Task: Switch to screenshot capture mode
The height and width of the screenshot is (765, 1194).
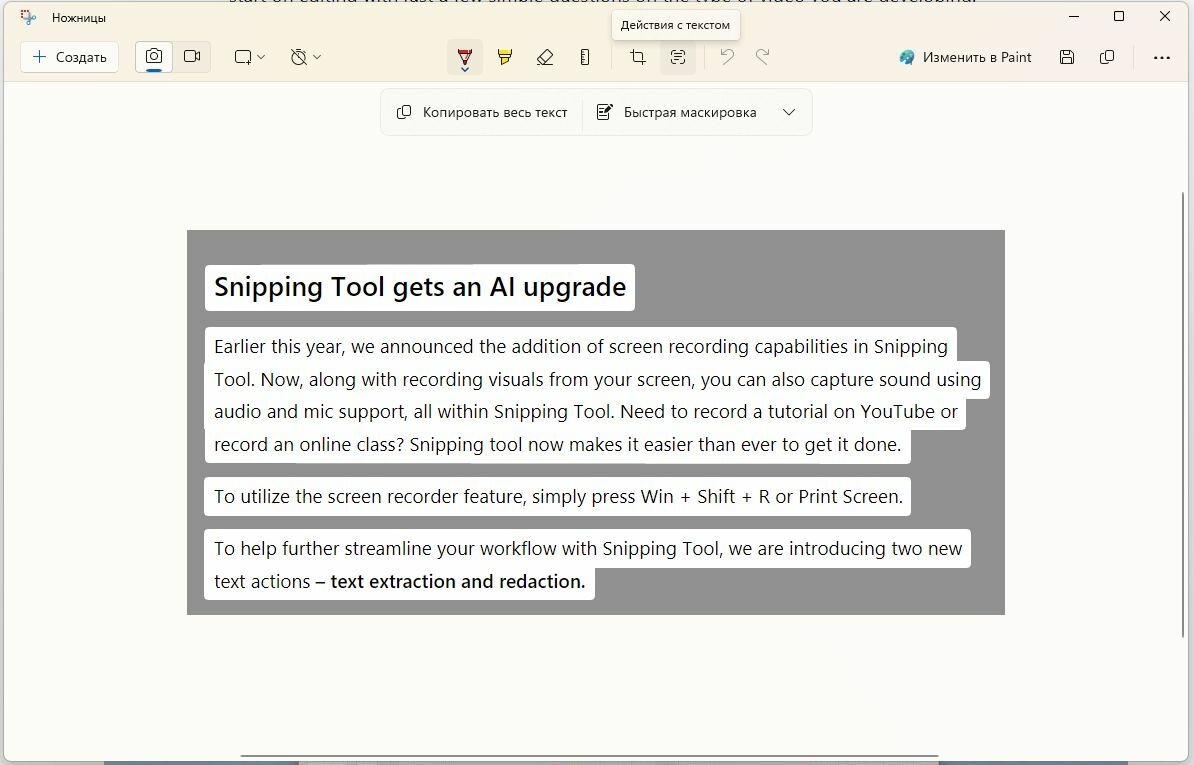Action: pyautogui.click(x=154, y=57)
